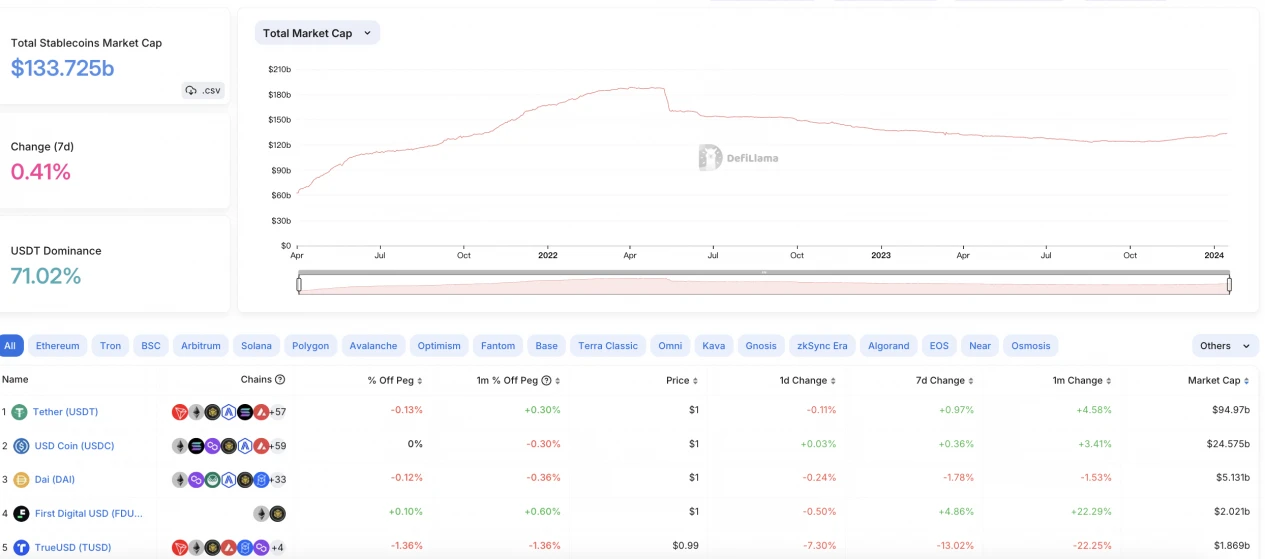Viewport: 1265px width, 559px height.
Task: Click the USD Coin (USDC) logo icon
Action: coord(21,446)
